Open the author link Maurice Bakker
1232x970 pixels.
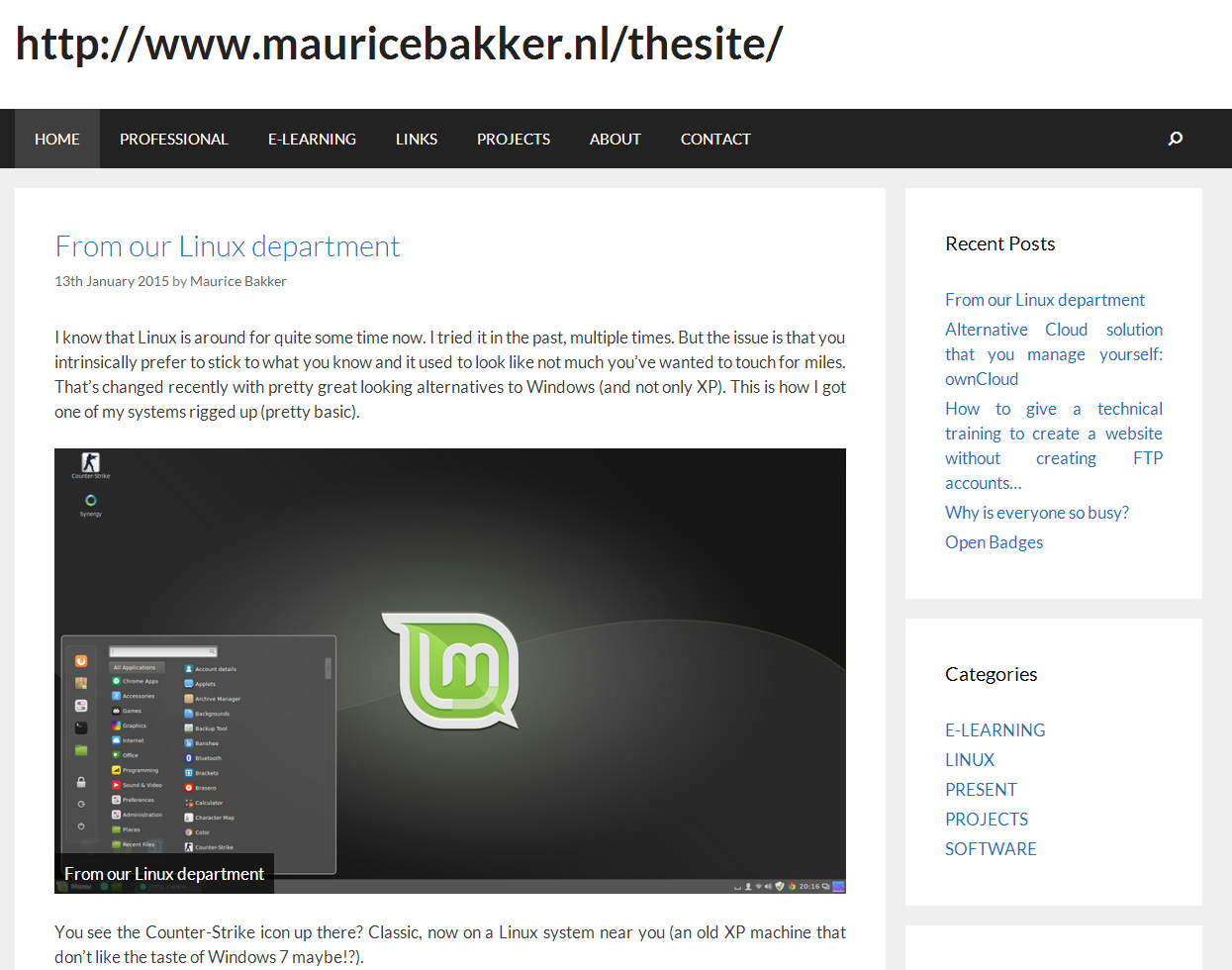[238, 281]
